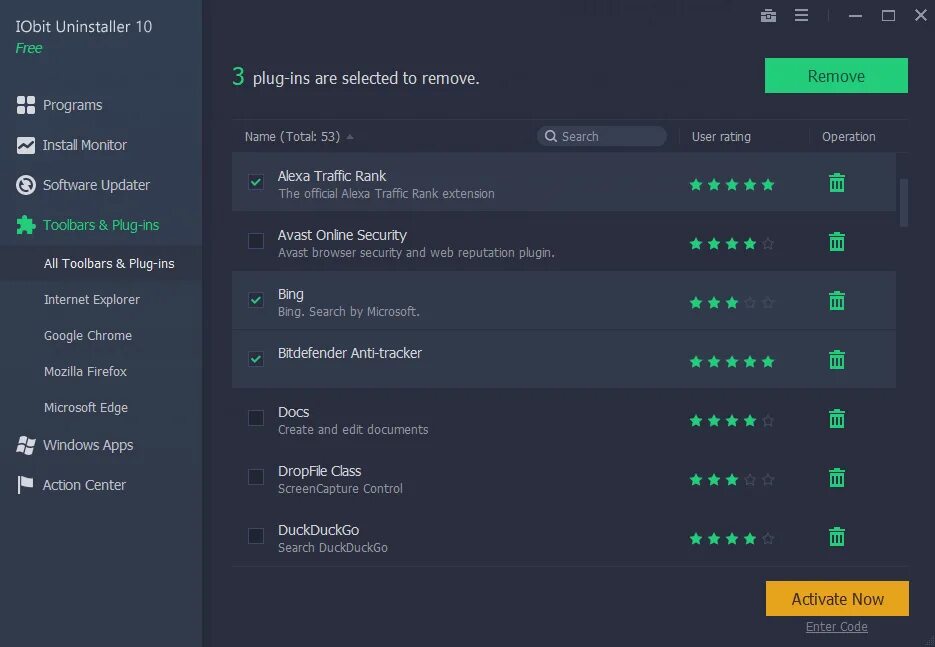Check the DuckDuckGo checkbox
Image resolution: width=935 pixels, height=647 pixels.
(256, 536)
